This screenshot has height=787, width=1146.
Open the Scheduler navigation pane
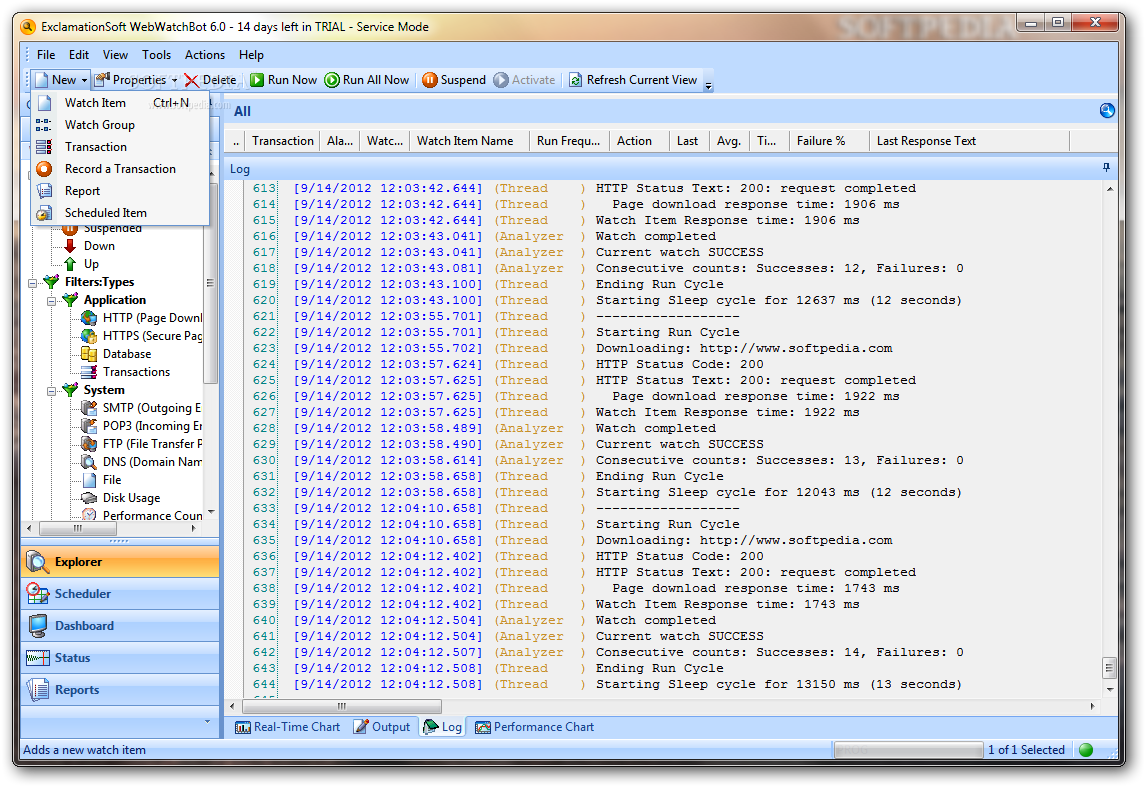[x=120, y=593]
